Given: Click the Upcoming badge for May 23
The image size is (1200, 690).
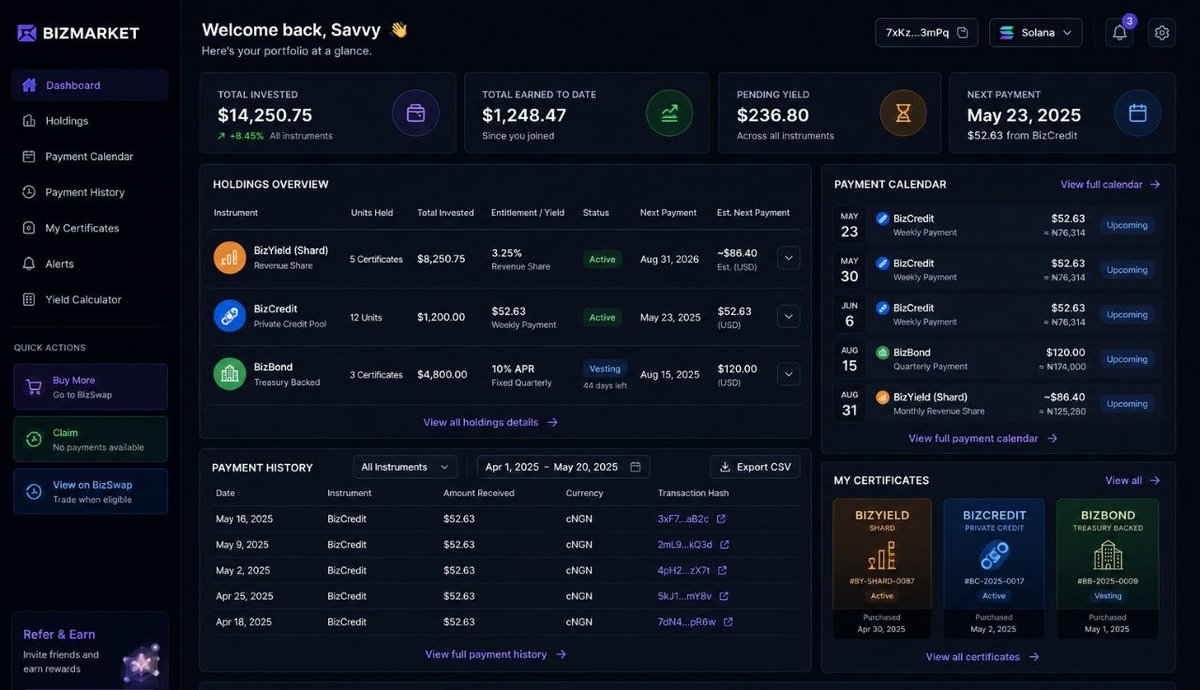Looking at the screenshot, I should [x=1127, y=225].
